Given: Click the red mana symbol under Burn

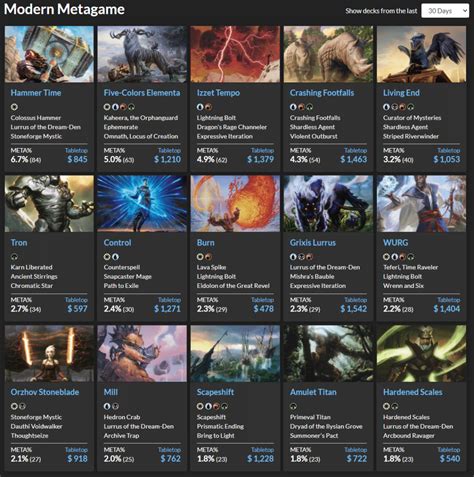Looking at the screenshot, I should (x=208, y=257).
